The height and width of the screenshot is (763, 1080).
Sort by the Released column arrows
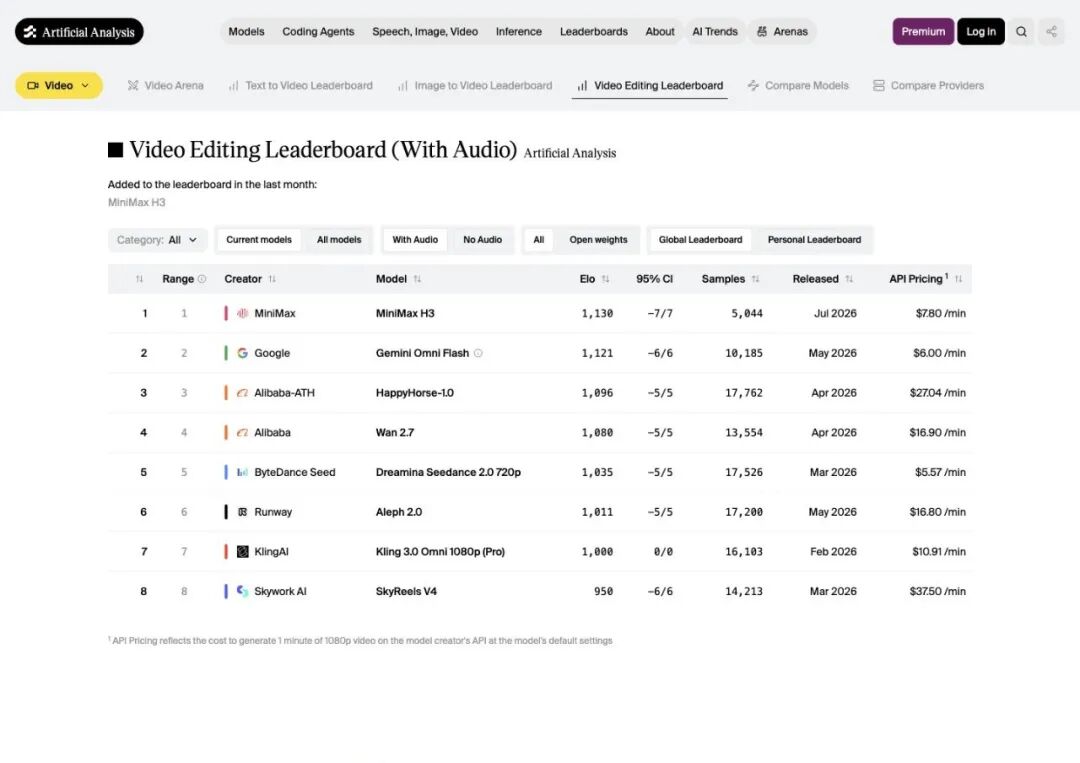[x=849, y=279]
